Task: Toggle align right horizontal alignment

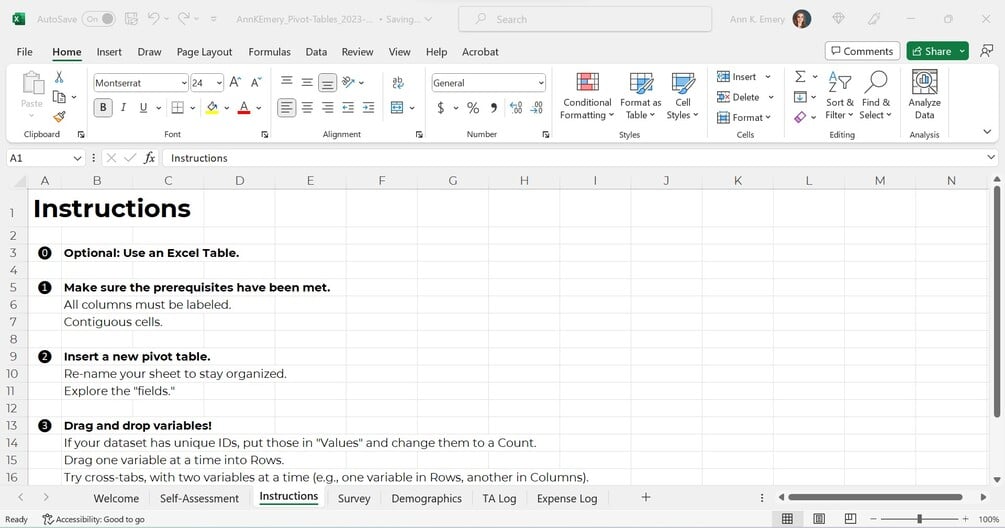Action: (x=328, y=108)
